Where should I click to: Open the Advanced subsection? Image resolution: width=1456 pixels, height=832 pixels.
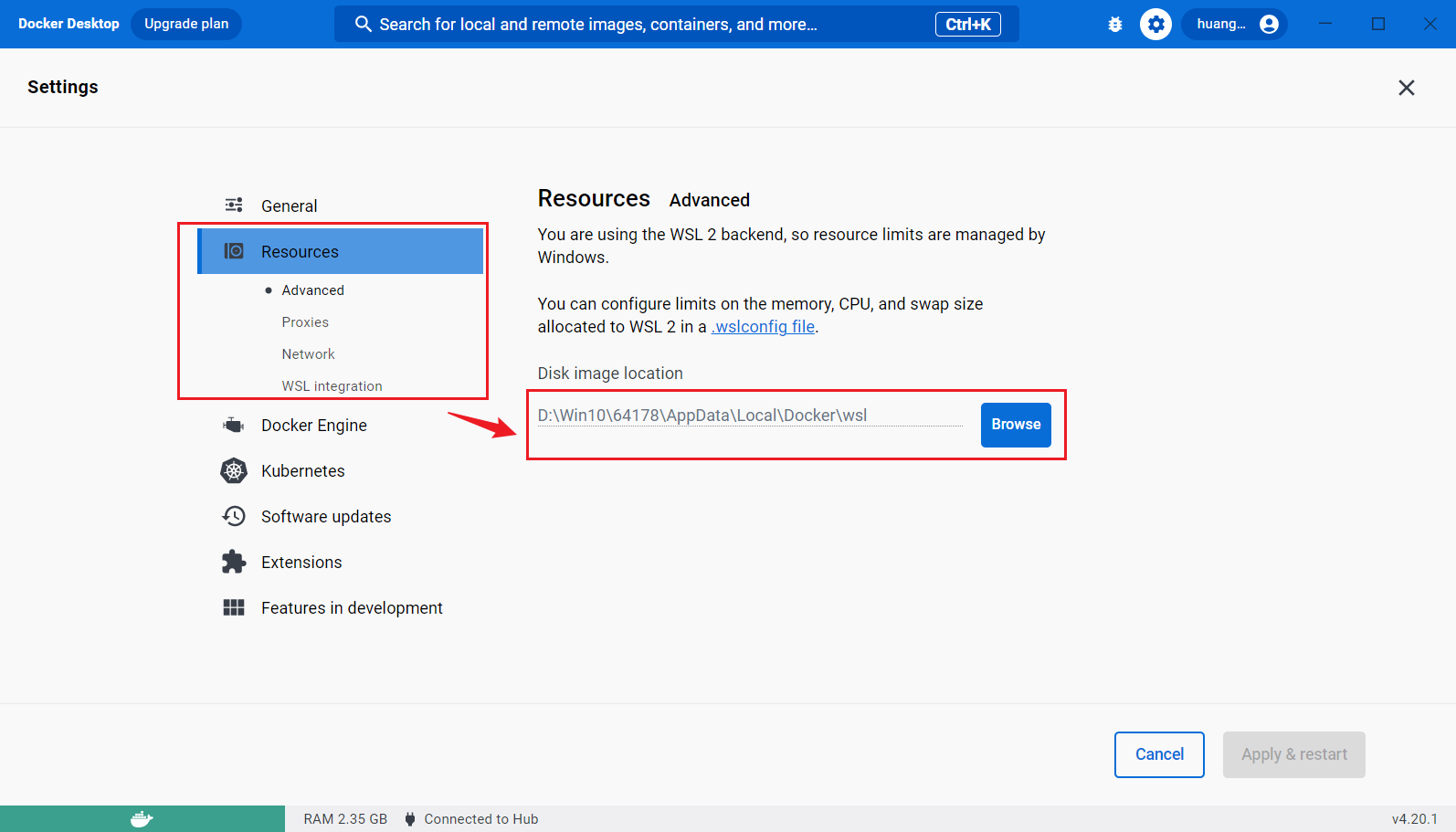tap(312, 290)
